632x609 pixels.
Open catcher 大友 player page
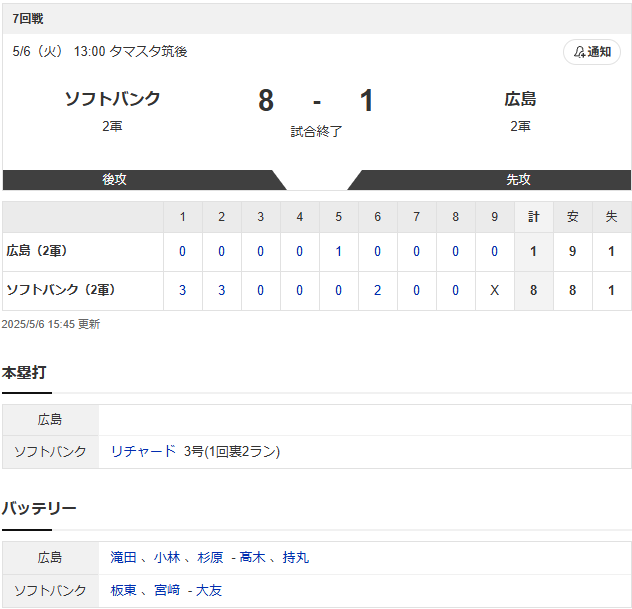[x=209, y=590]
